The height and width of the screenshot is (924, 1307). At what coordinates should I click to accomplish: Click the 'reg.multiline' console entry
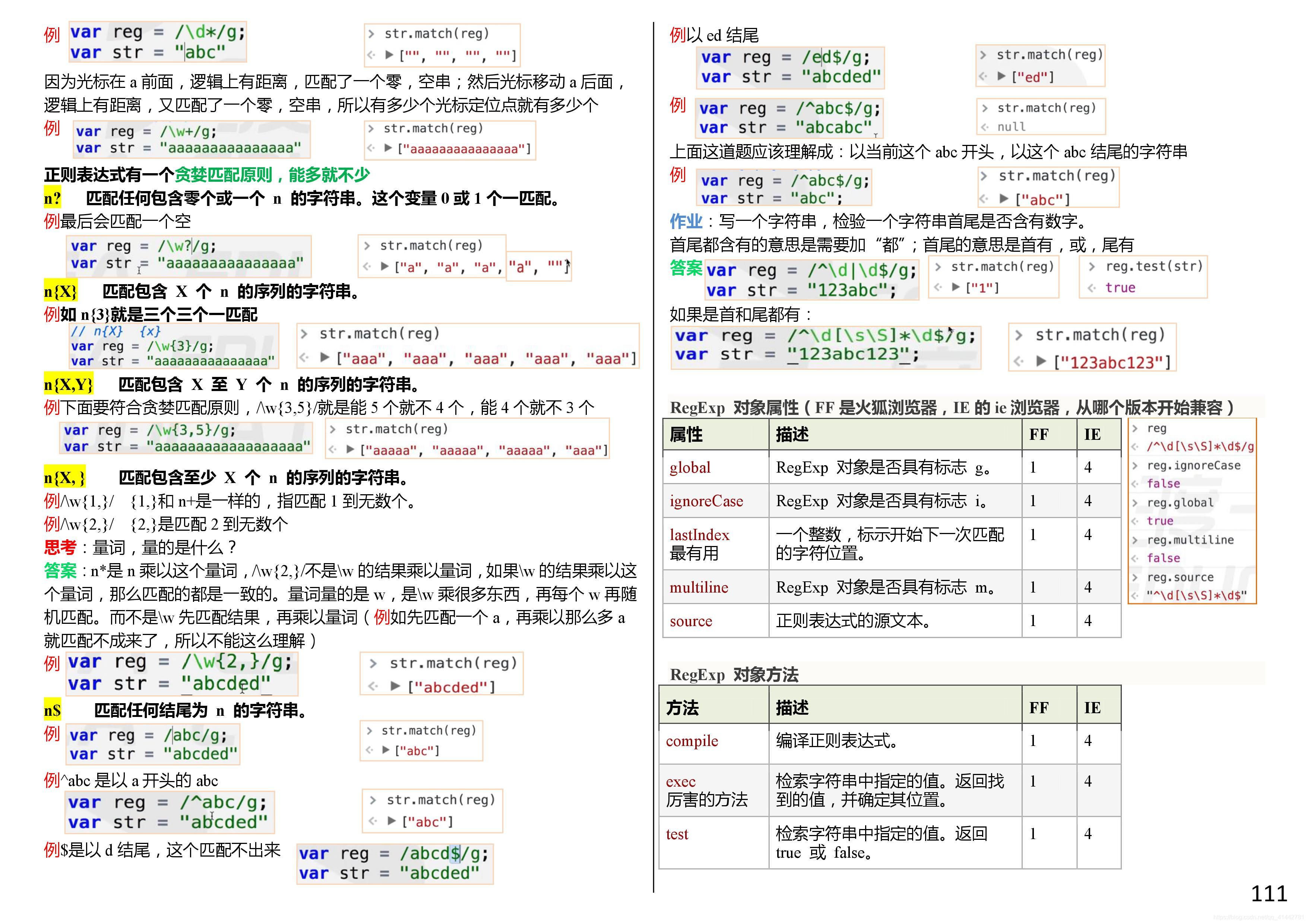[x=1190, y=539]
